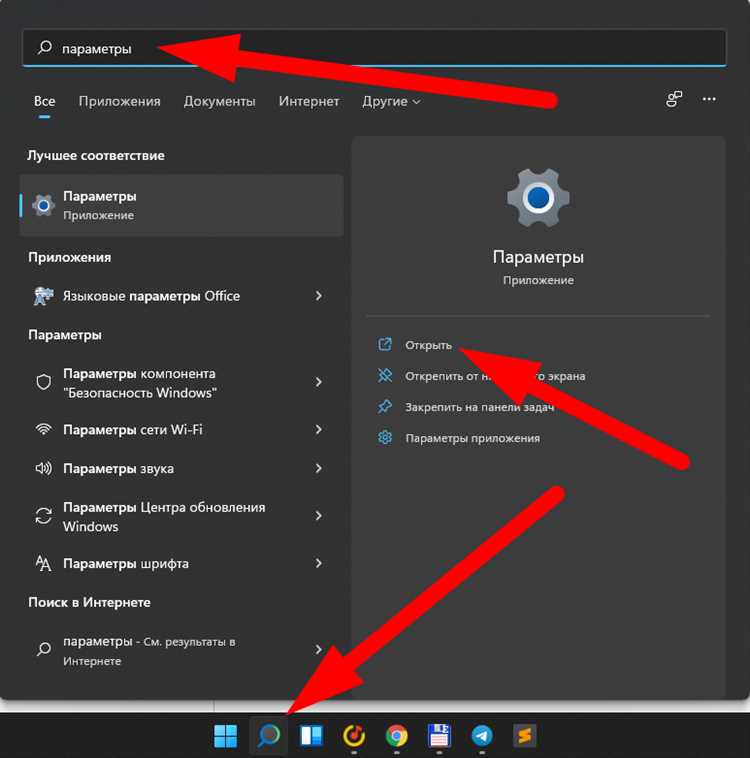750x758 pixels.
Task: Switch to the Приложения filter tab
Action: point(119,102)
